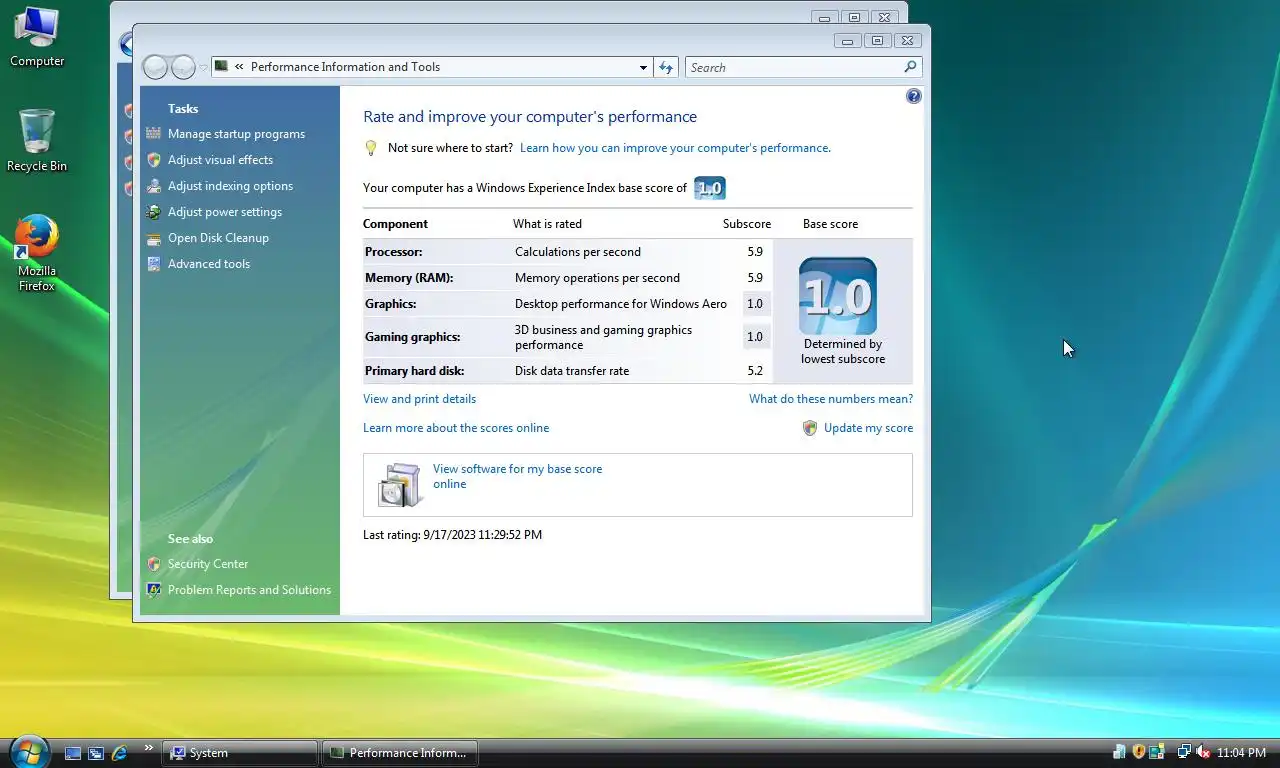This screenshot has height=768, width=1280.
Task: Click the Gaming graphics row label
Action: click(412, 337)
